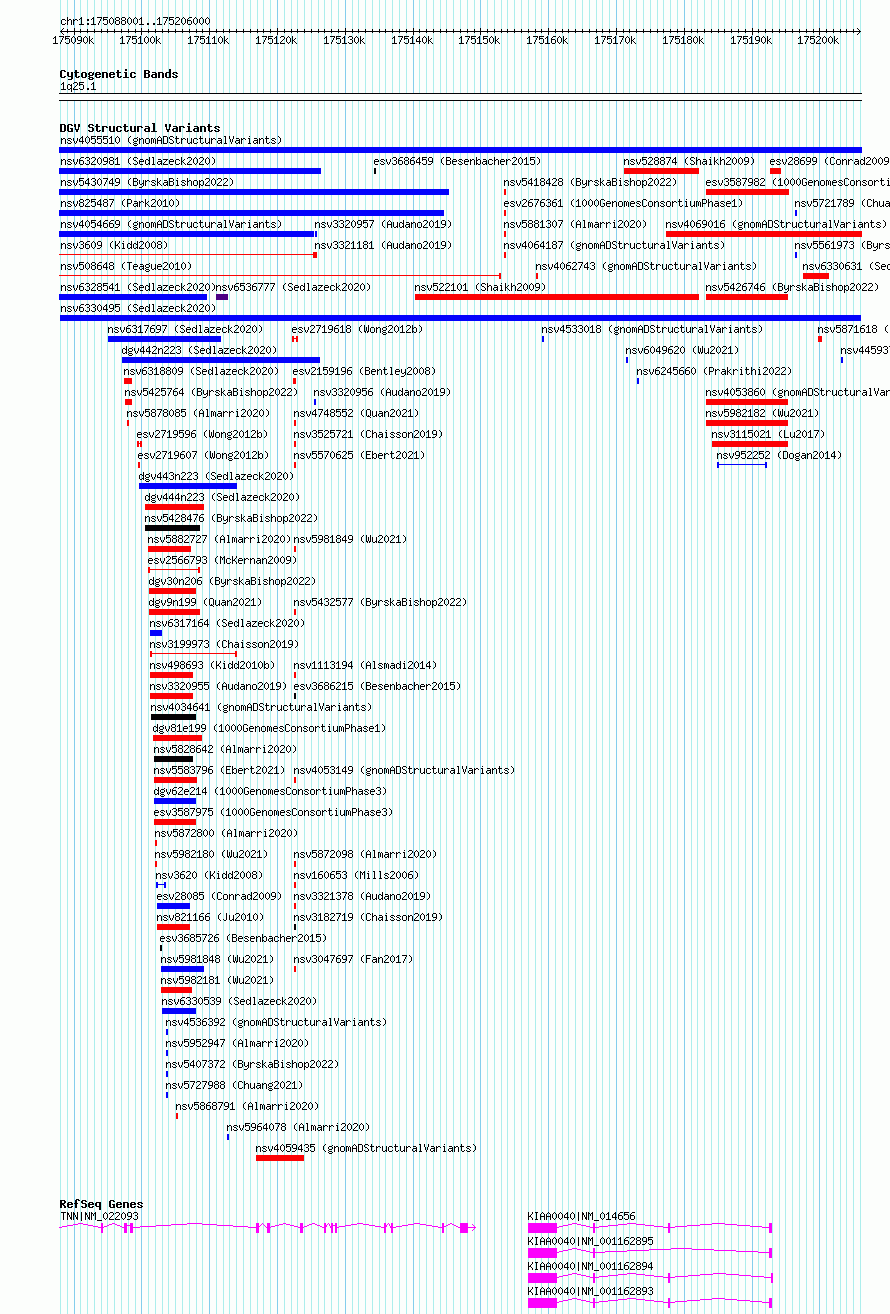
Task: Click nsv5727988 Chuang2021 label
Action: (x=234, y=1085)
